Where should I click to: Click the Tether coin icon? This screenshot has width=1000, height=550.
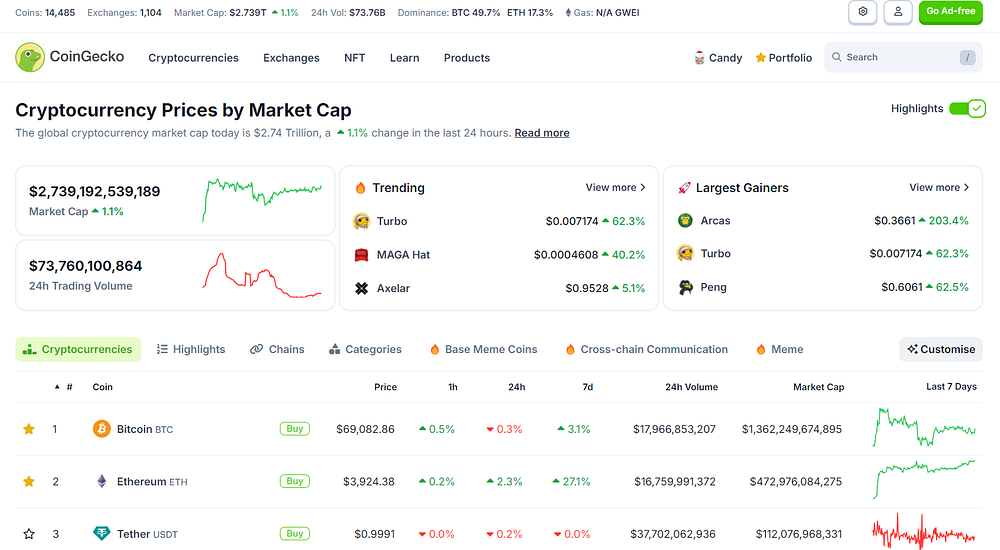click(101, 533)
